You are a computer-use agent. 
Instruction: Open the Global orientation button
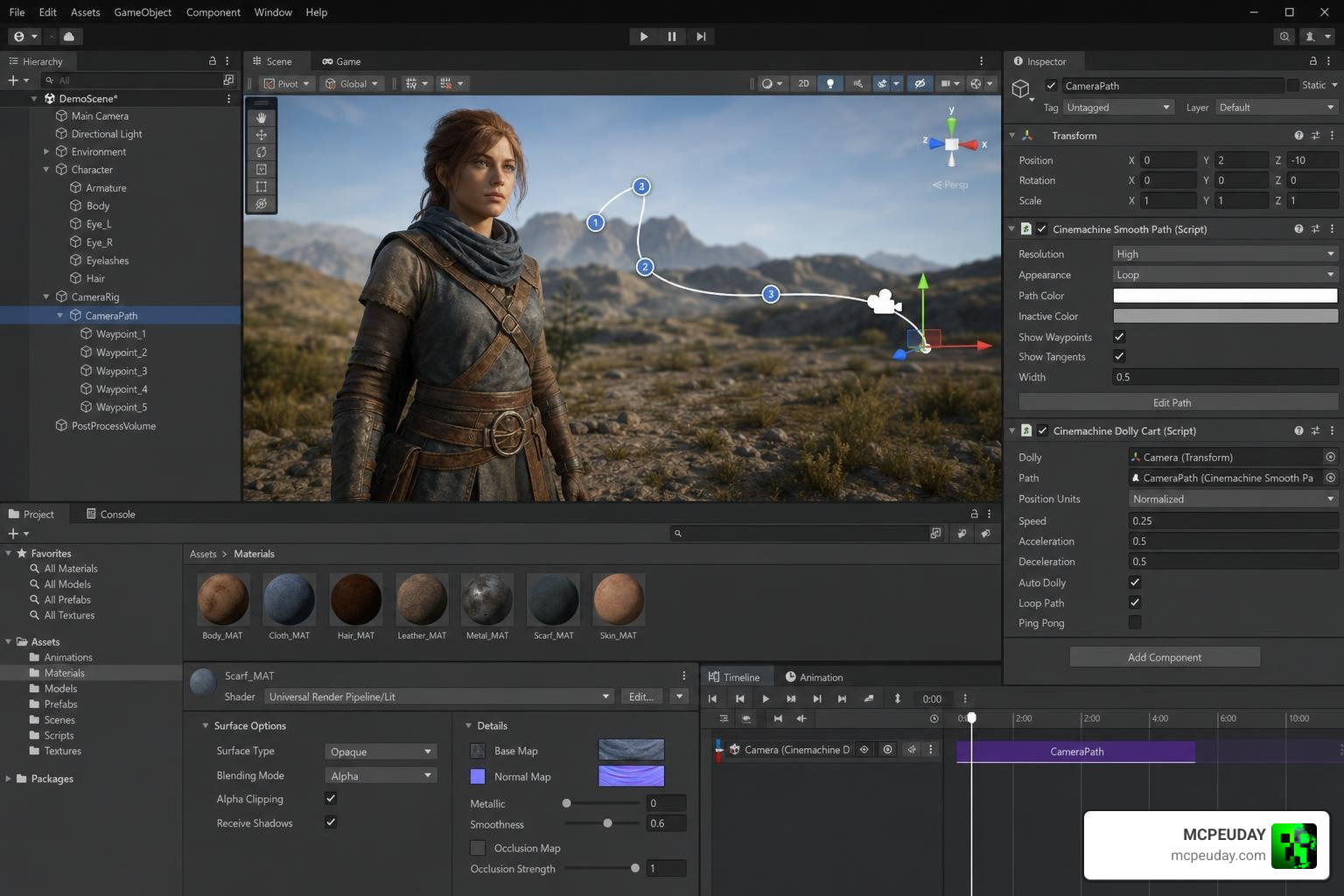(352, 84)
